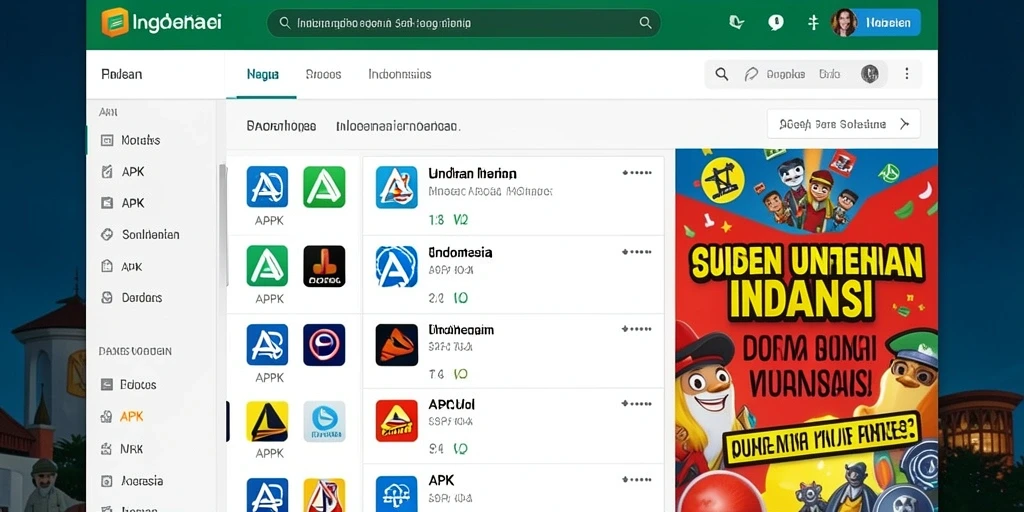Image resolution: width=1024 pixels, height=512 pixels.
Task: Click the 1:8 V2 rating text
Action: point(448,221)
